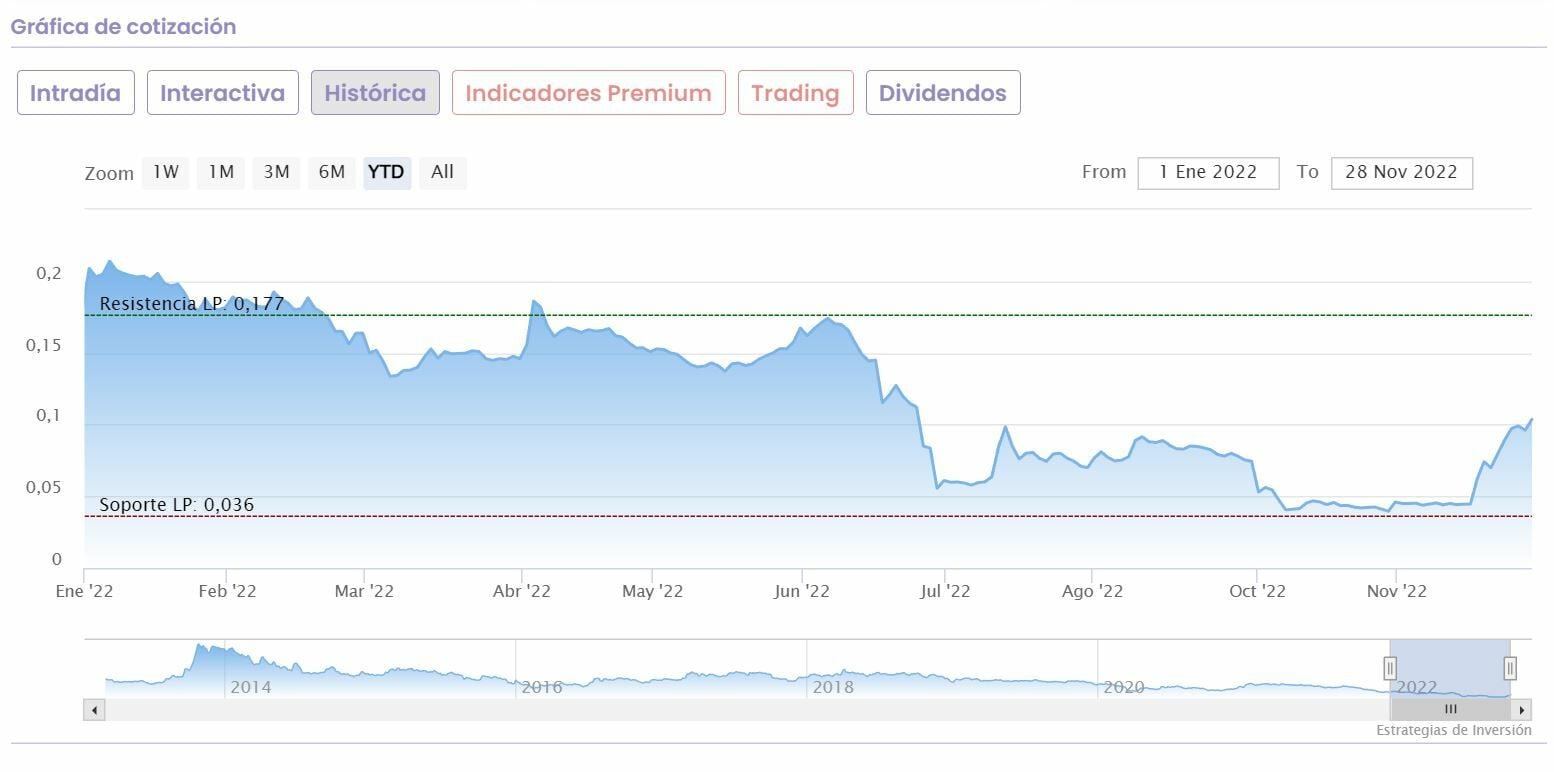
Task: Open the Indicadores Premium tab
Action: (x=588, y=93)
